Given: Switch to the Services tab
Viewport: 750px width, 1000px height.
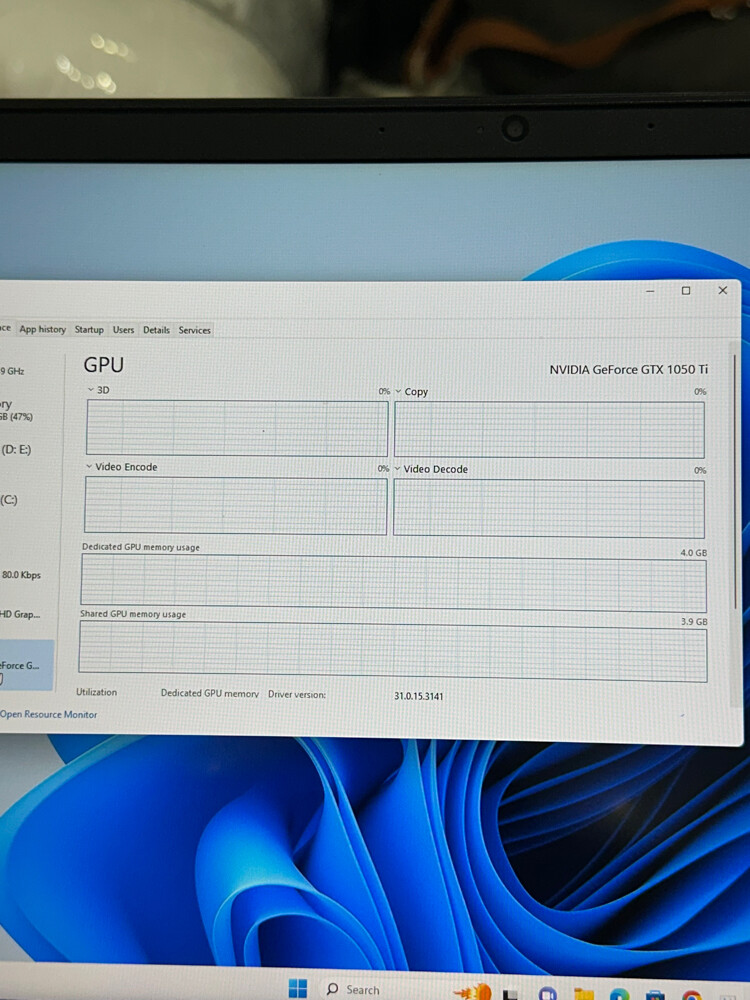Looking at the screenshot, I should click(x=195, y=330).
